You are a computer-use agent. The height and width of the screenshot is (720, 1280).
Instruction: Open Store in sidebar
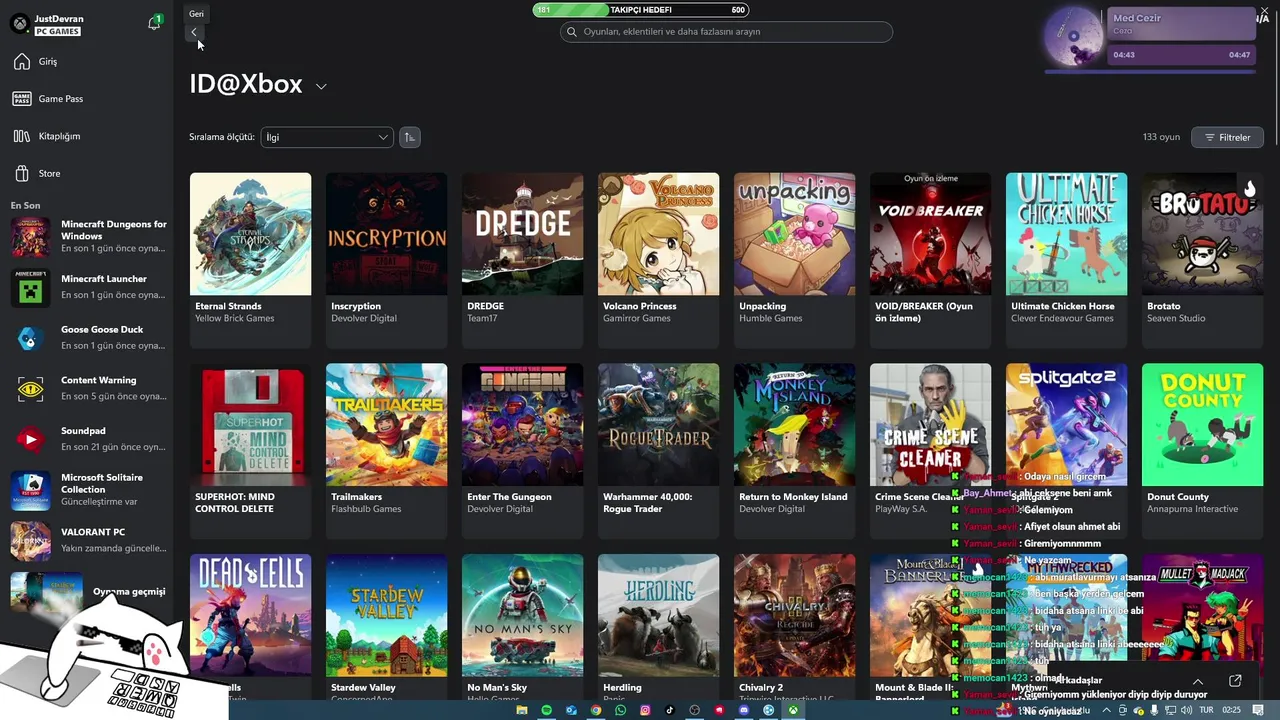(x=87, y=173)
